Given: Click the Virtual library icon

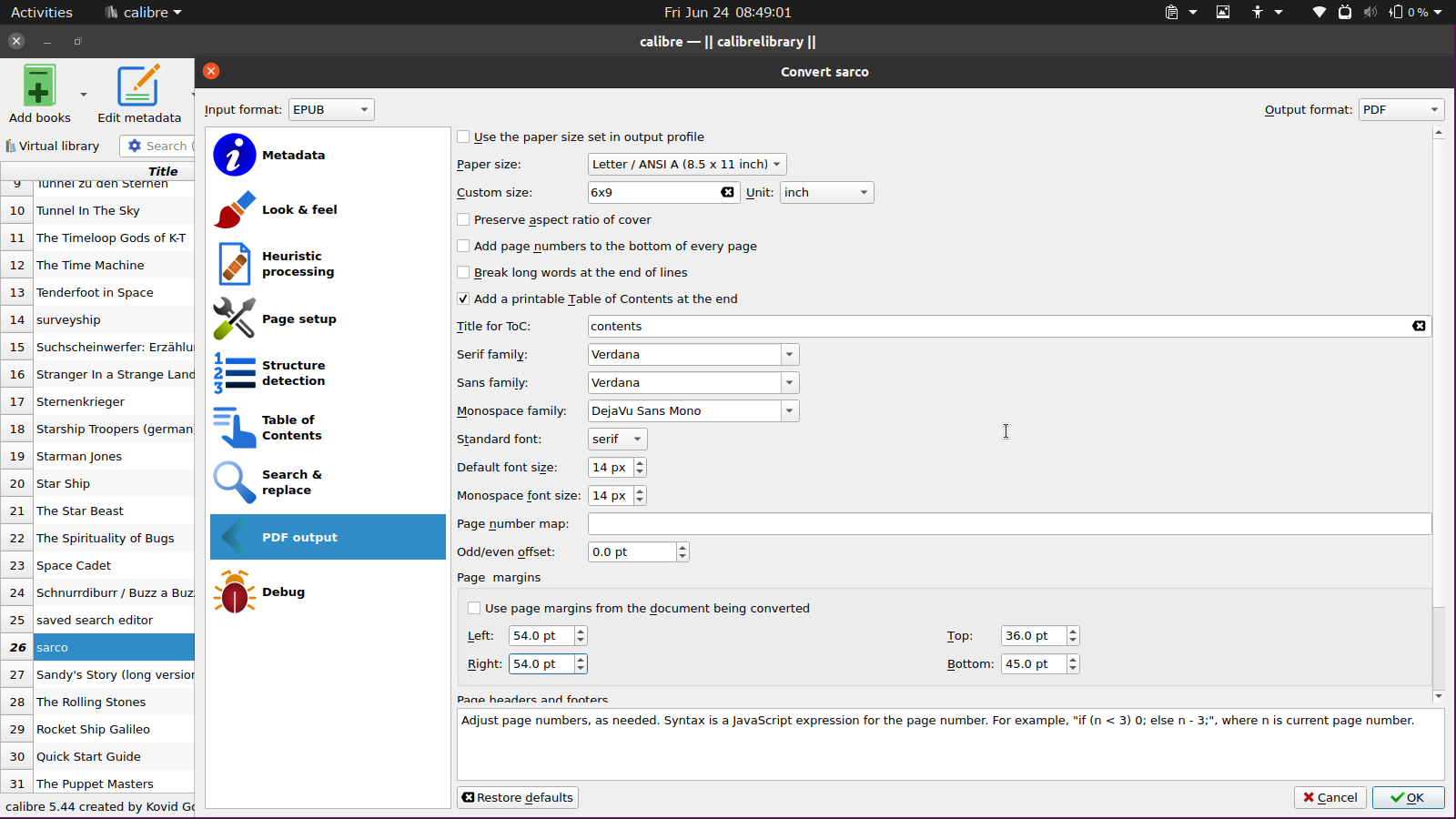Looking at the screenshot, I should [x=11, y=146].
